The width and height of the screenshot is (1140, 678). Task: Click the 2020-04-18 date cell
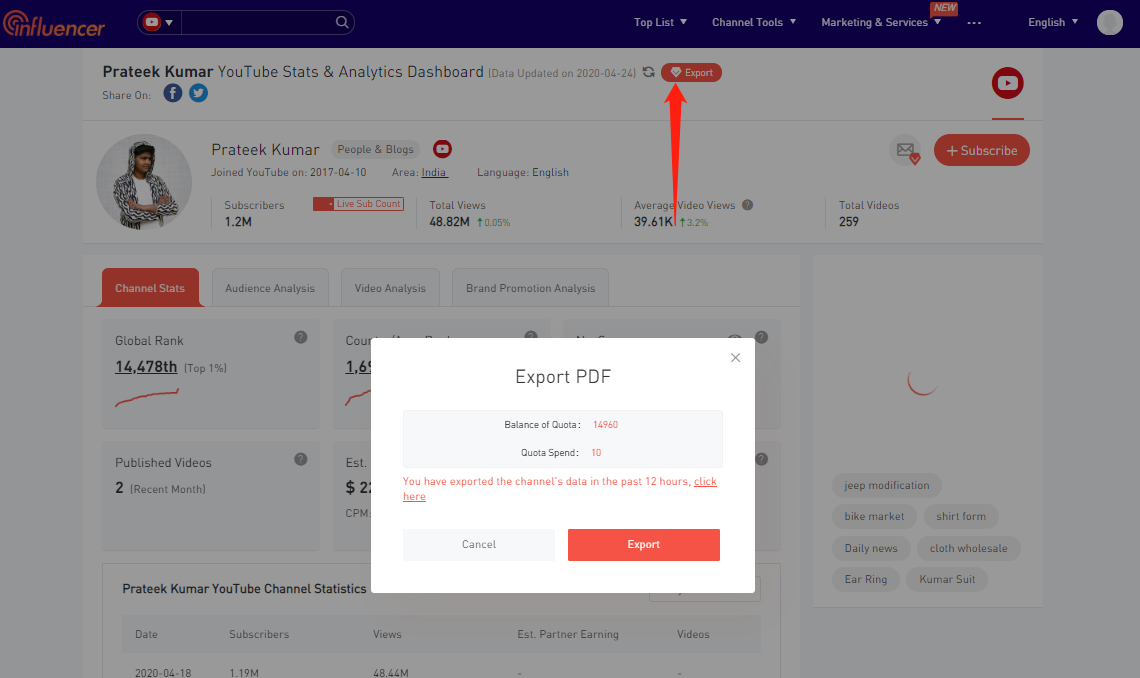(163, 673)
